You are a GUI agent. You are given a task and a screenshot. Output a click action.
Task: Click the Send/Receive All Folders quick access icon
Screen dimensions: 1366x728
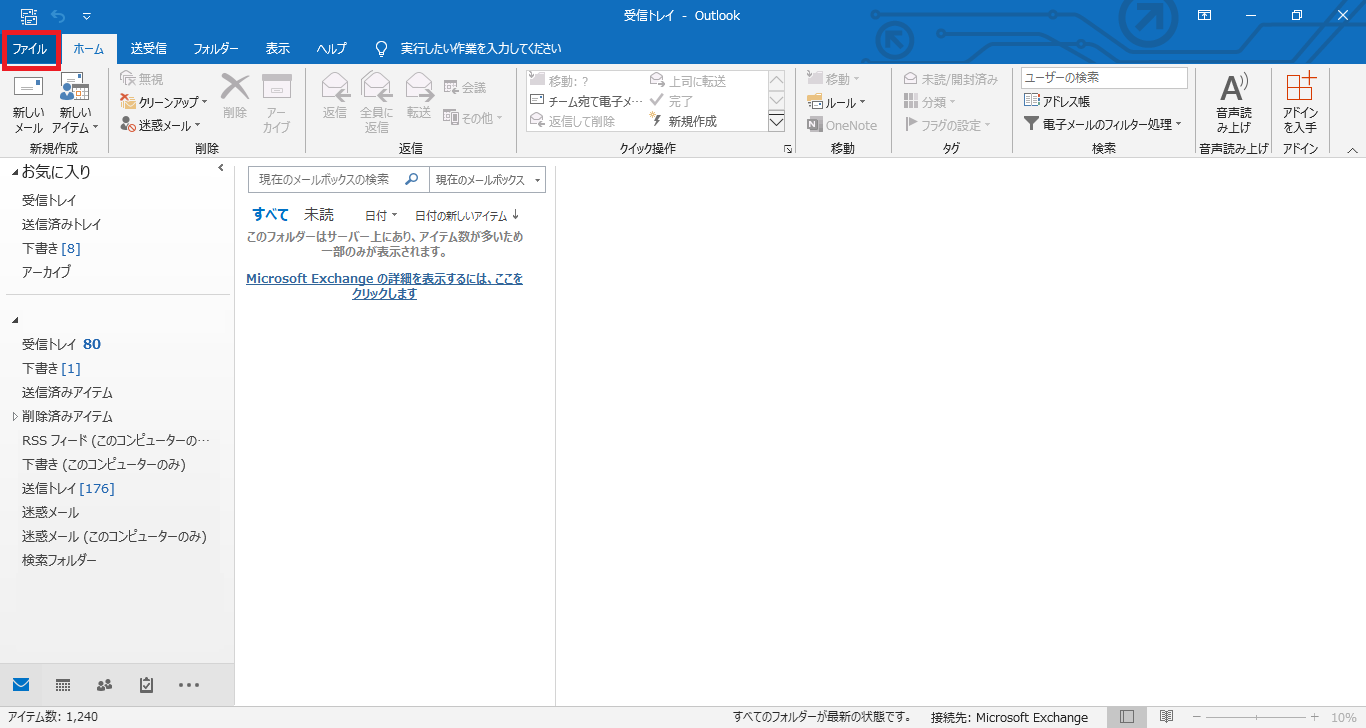pyautogui.click(x=29, y=15)
